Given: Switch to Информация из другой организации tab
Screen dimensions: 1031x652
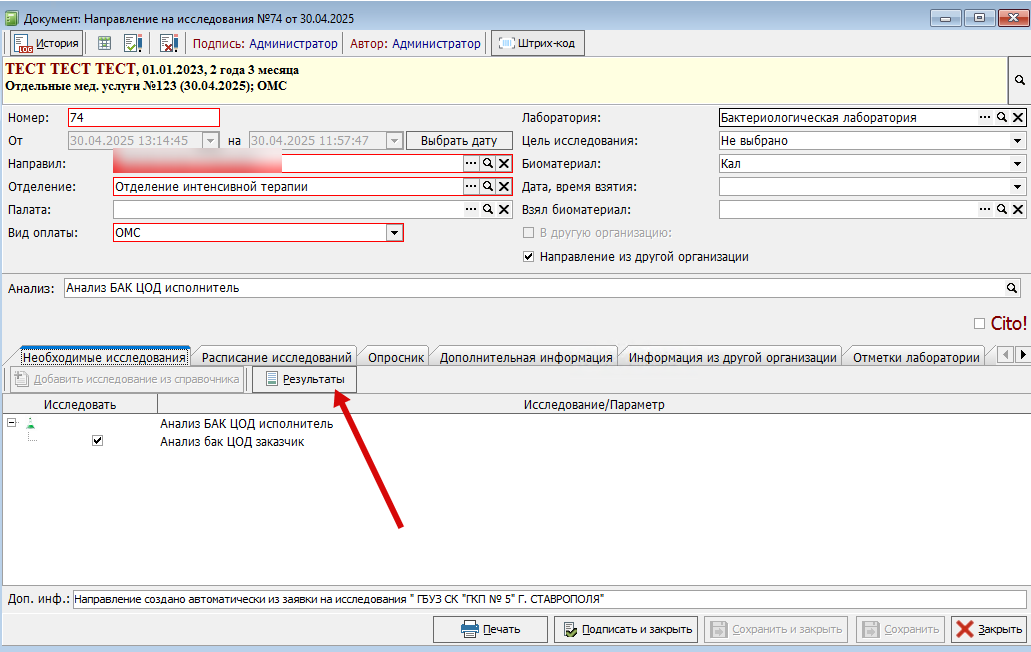Looking at the screenshot, I should click(x=732, y=358).
